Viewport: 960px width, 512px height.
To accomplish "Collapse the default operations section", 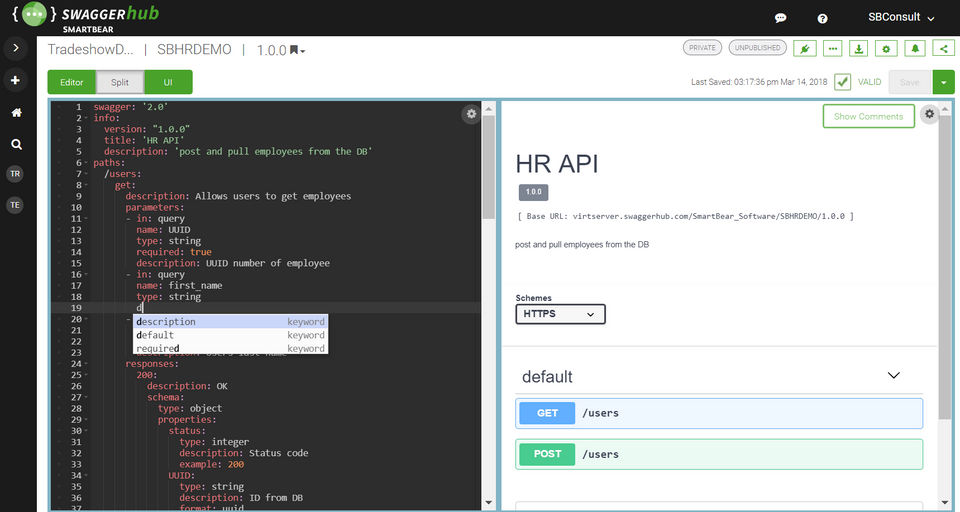I will (x=893, y=376).
